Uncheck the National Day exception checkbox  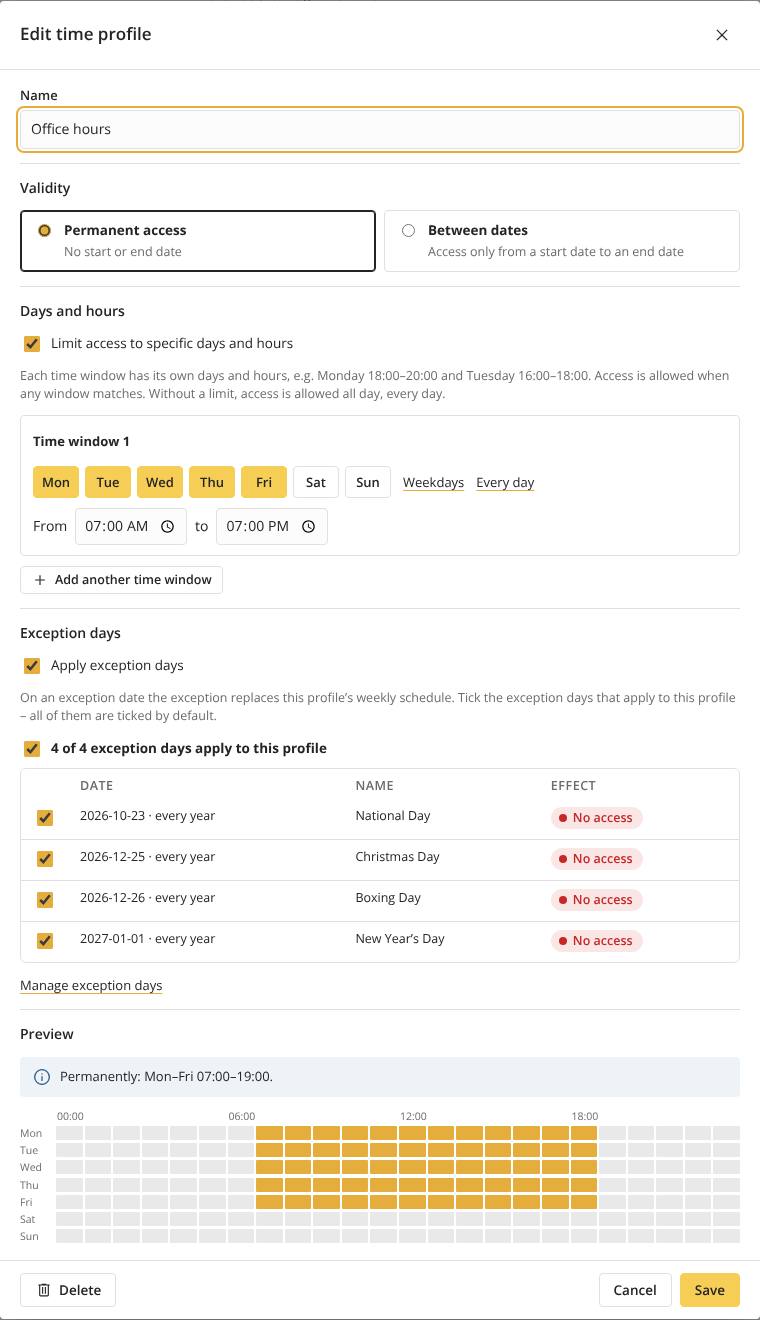pyautogui.click(x=45, y=818)
